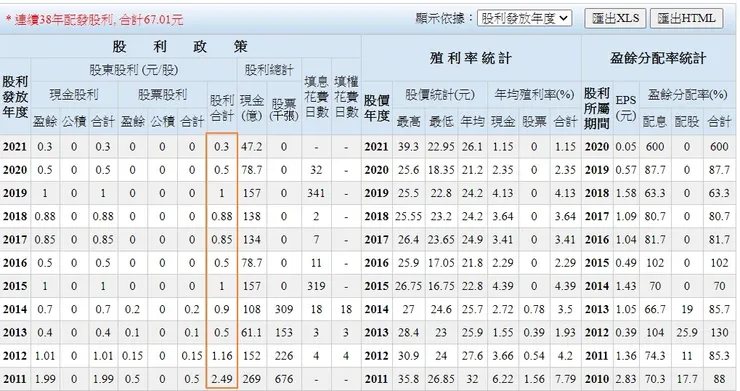This screenshot has width=740, height=391.
Task: Select the 2013 dividend year row label
Action: click(15, 332)
